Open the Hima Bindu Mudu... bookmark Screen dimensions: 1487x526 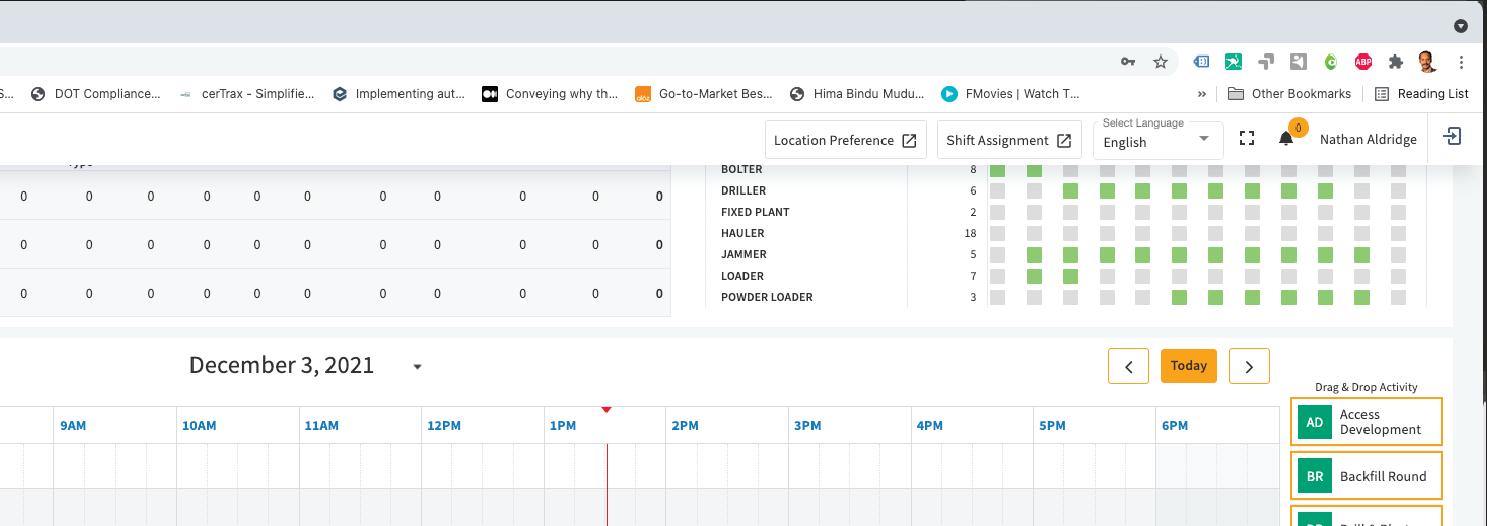pyautogui.click(x=857, y=93)
